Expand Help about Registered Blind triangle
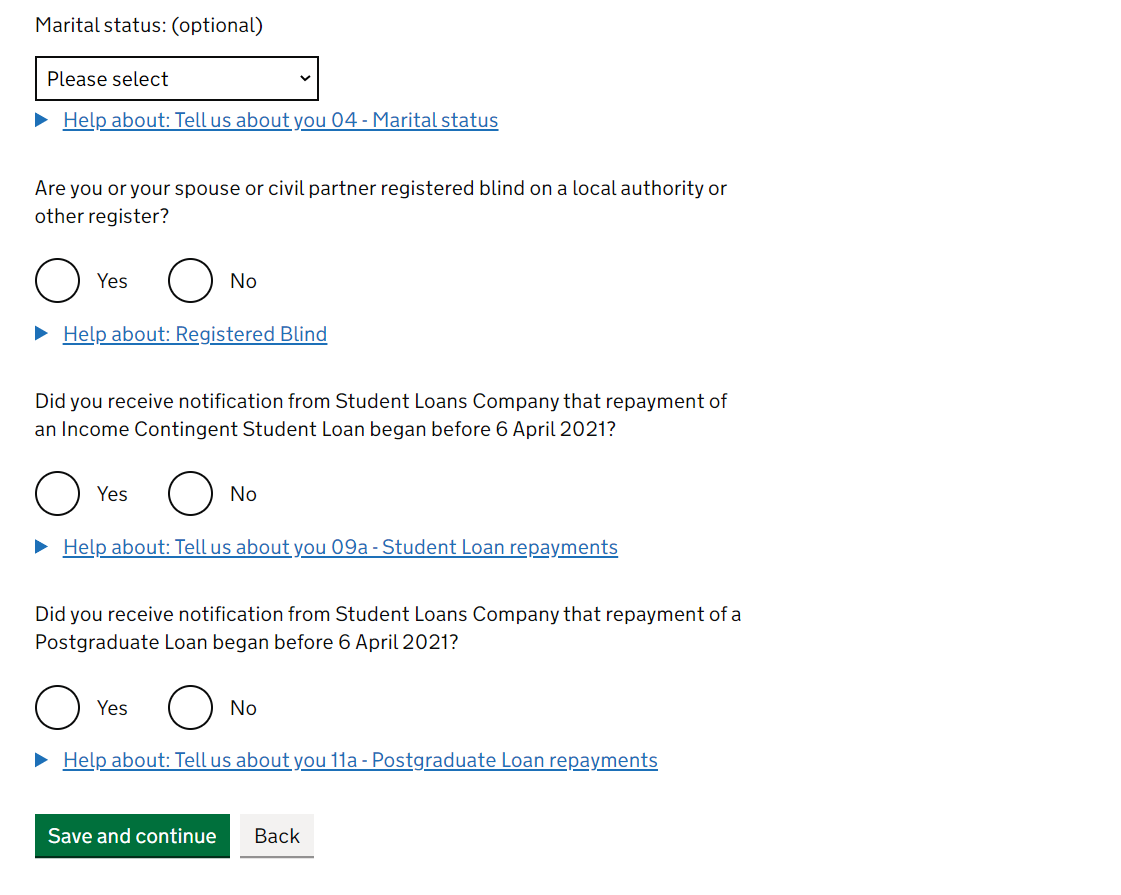Image resolution: width=1121 pixels, height=895 pixels. (x=41, y=334)
